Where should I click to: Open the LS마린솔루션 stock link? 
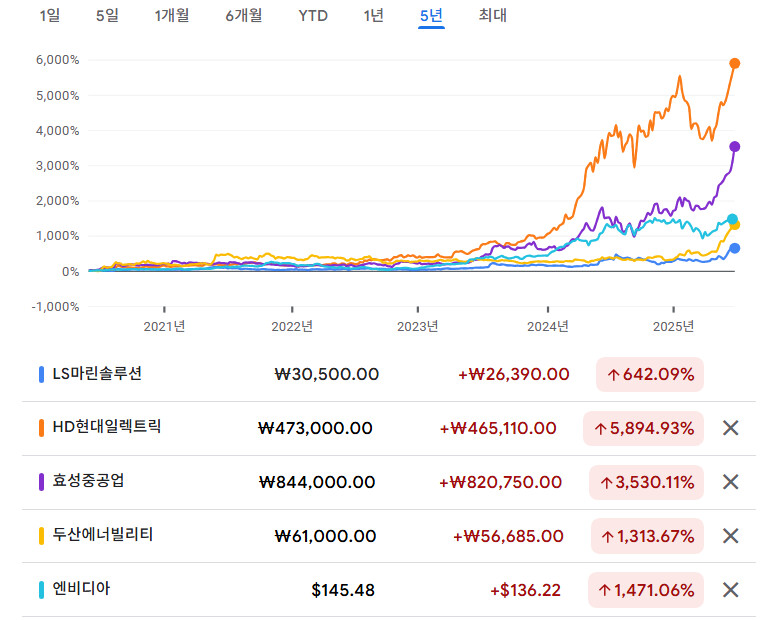click(97, 374)
